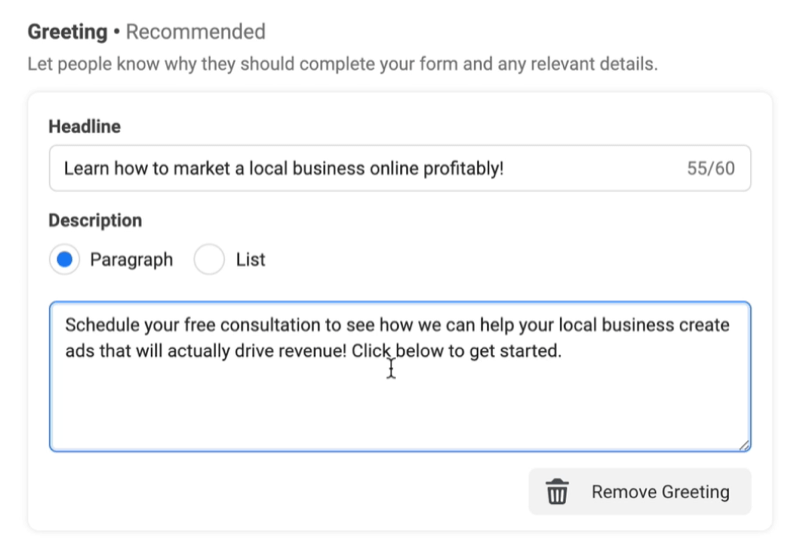Click the Headline label
Image resolution: width=800 pixels, height=550 pixels.
(85, 127)
